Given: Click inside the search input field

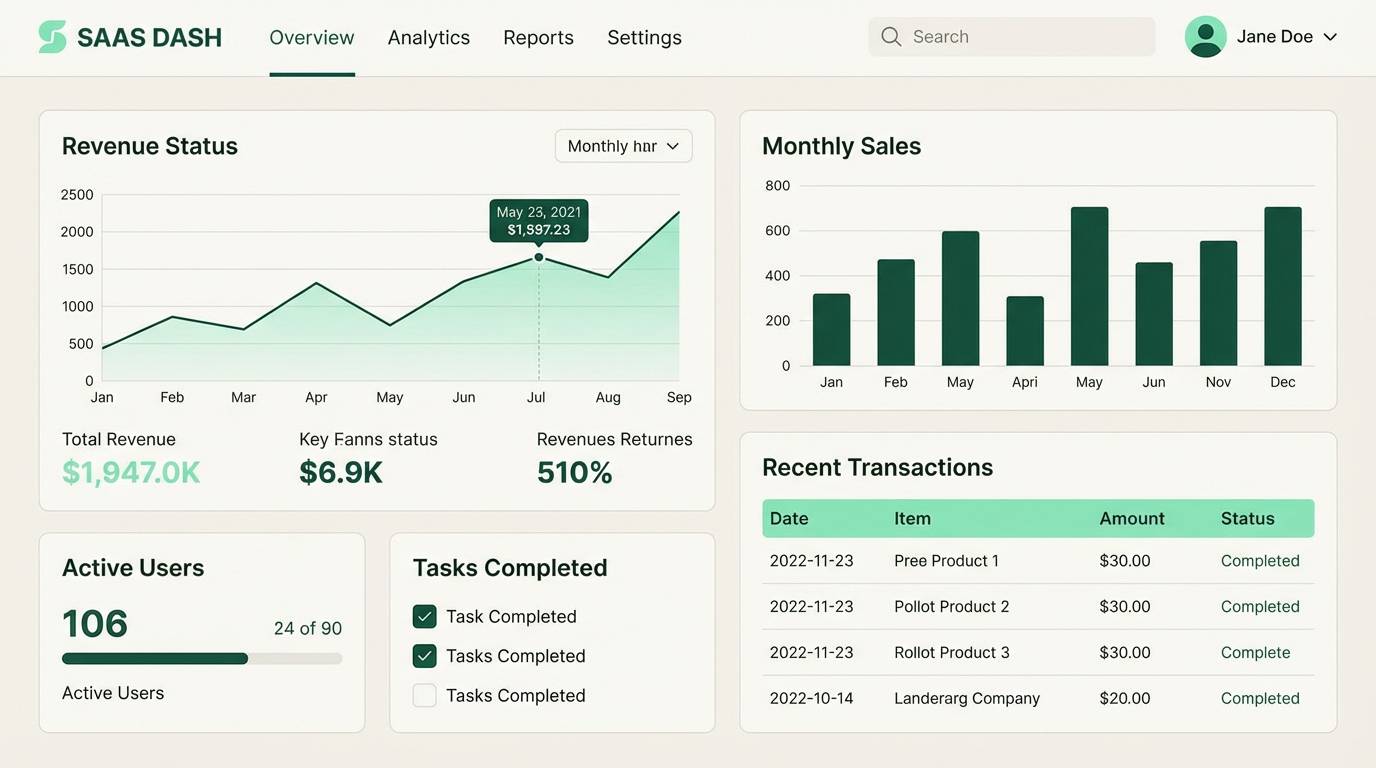Looking at the screenshot, I should click(1010, 36).
